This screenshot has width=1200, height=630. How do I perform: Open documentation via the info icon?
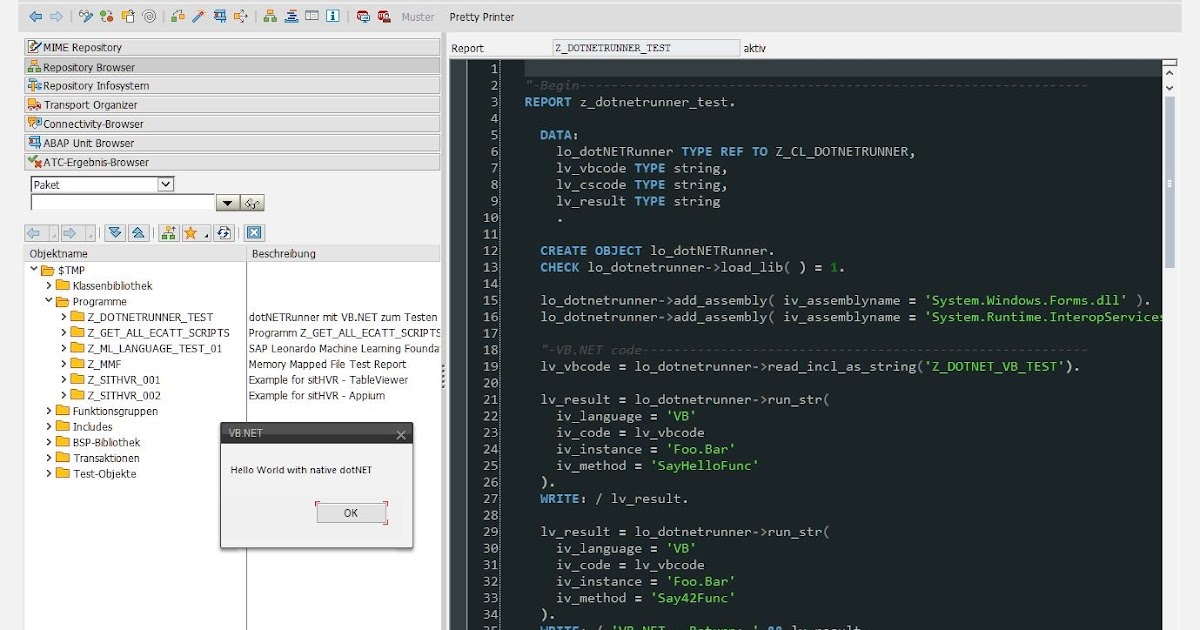point(332,16)
